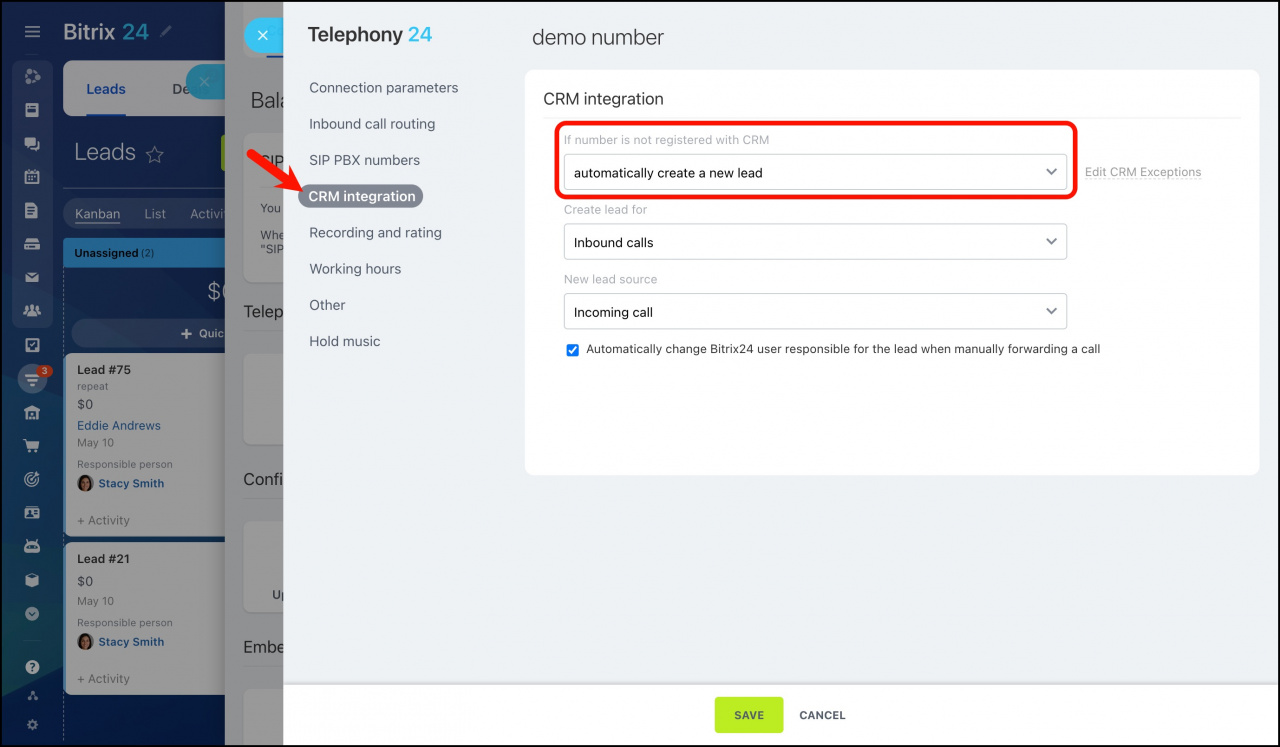Image resolution: width=1280 pixels, height=747 pixels.
Task: Open the sitemap icon in the sidebar
Action: click(32, 696)
